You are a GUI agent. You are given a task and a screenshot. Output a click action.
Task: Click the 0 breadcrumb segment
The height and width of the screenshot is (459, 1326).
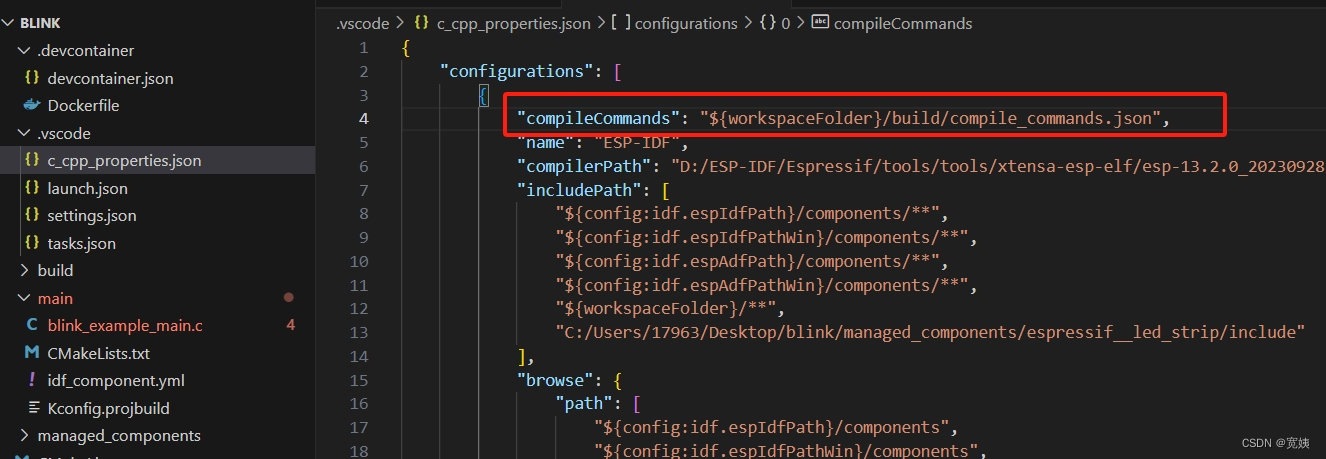[x=786, y=23]
